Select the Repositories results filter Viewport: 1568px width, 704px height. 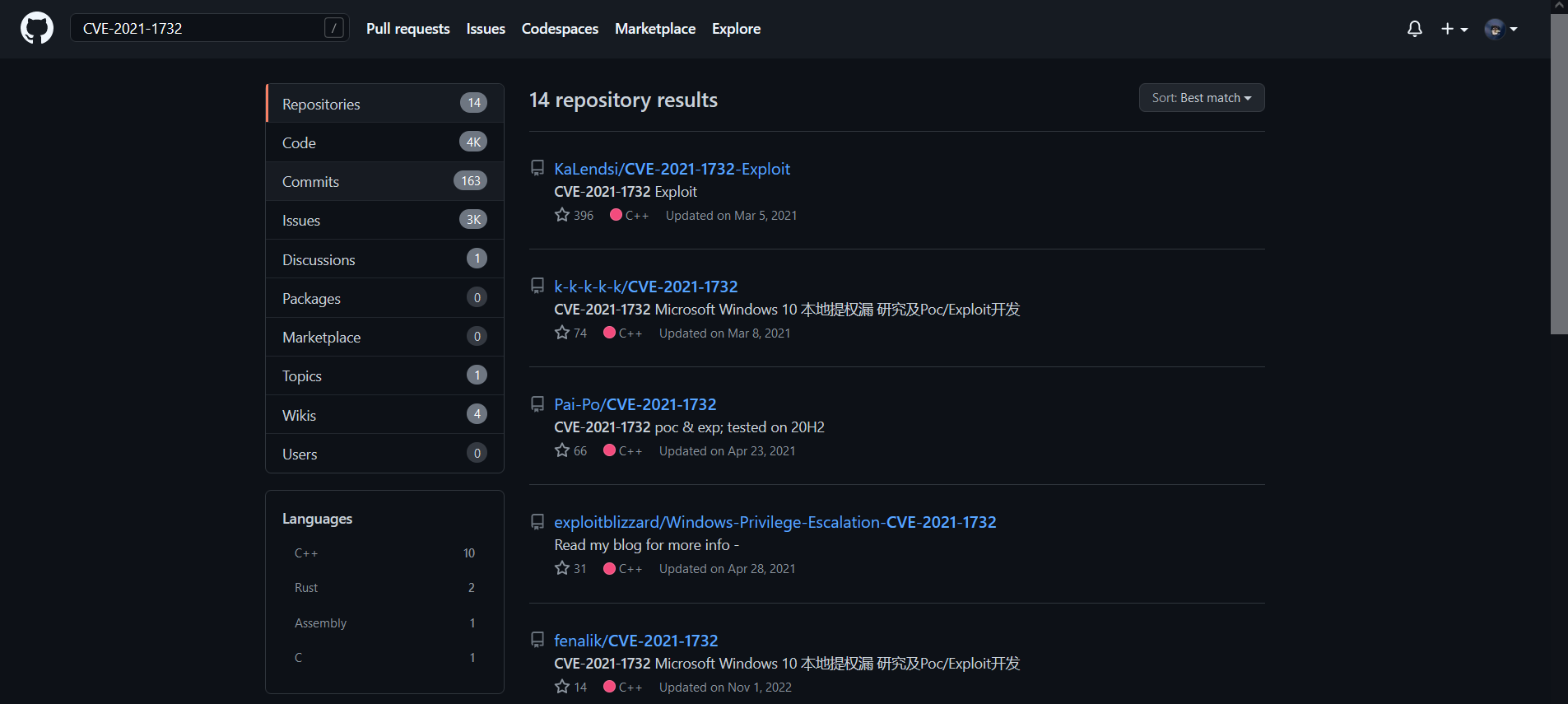coord(384,104)
